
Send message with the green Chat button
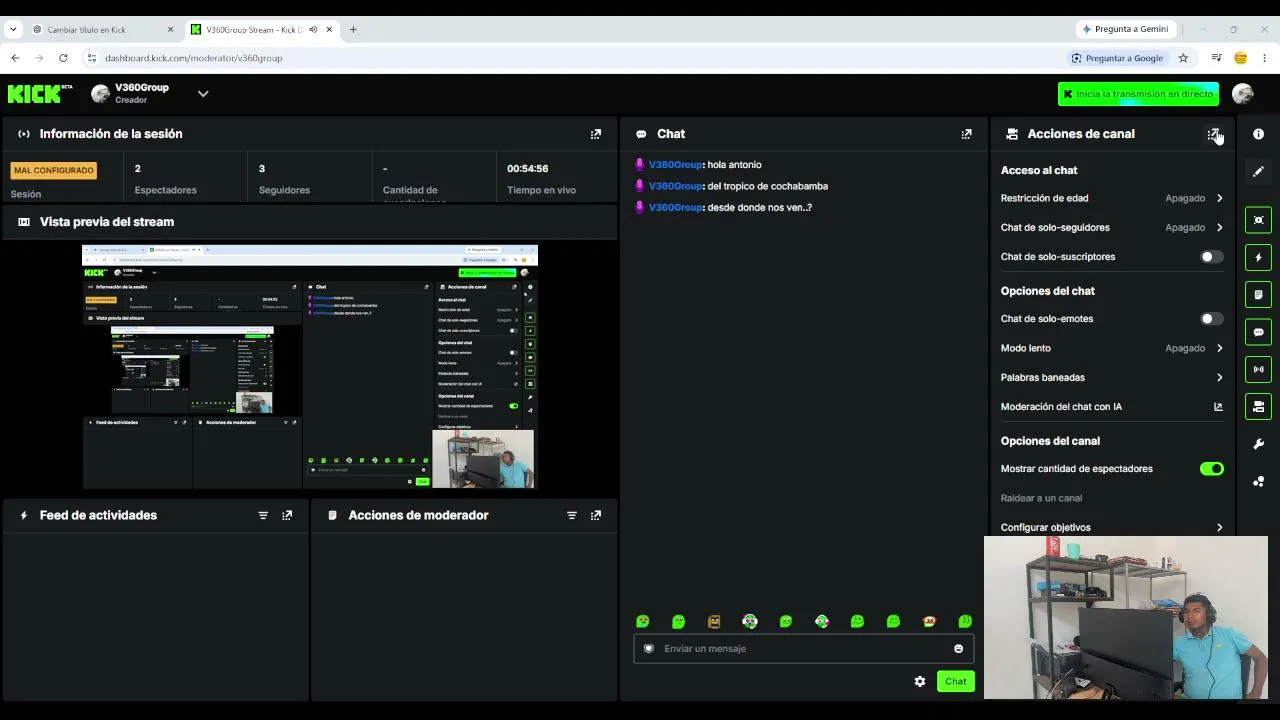[955, 681]
